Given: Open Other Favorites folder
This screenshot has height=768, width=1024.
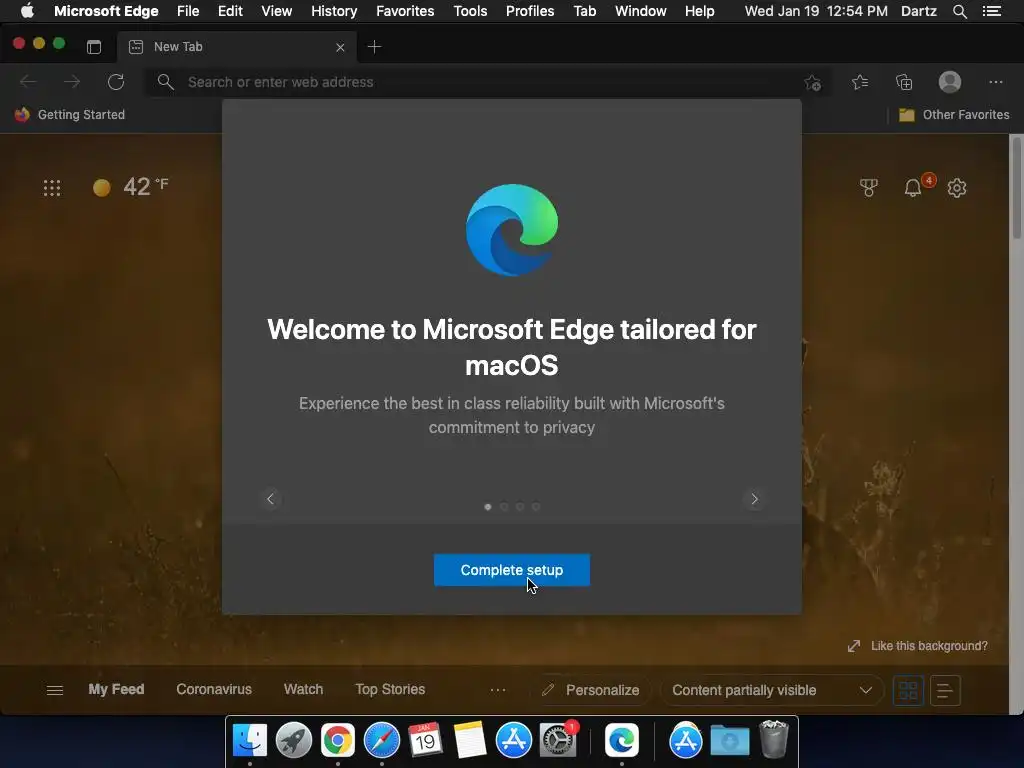Looking at the screenshot, I should [x=954, y=115].
